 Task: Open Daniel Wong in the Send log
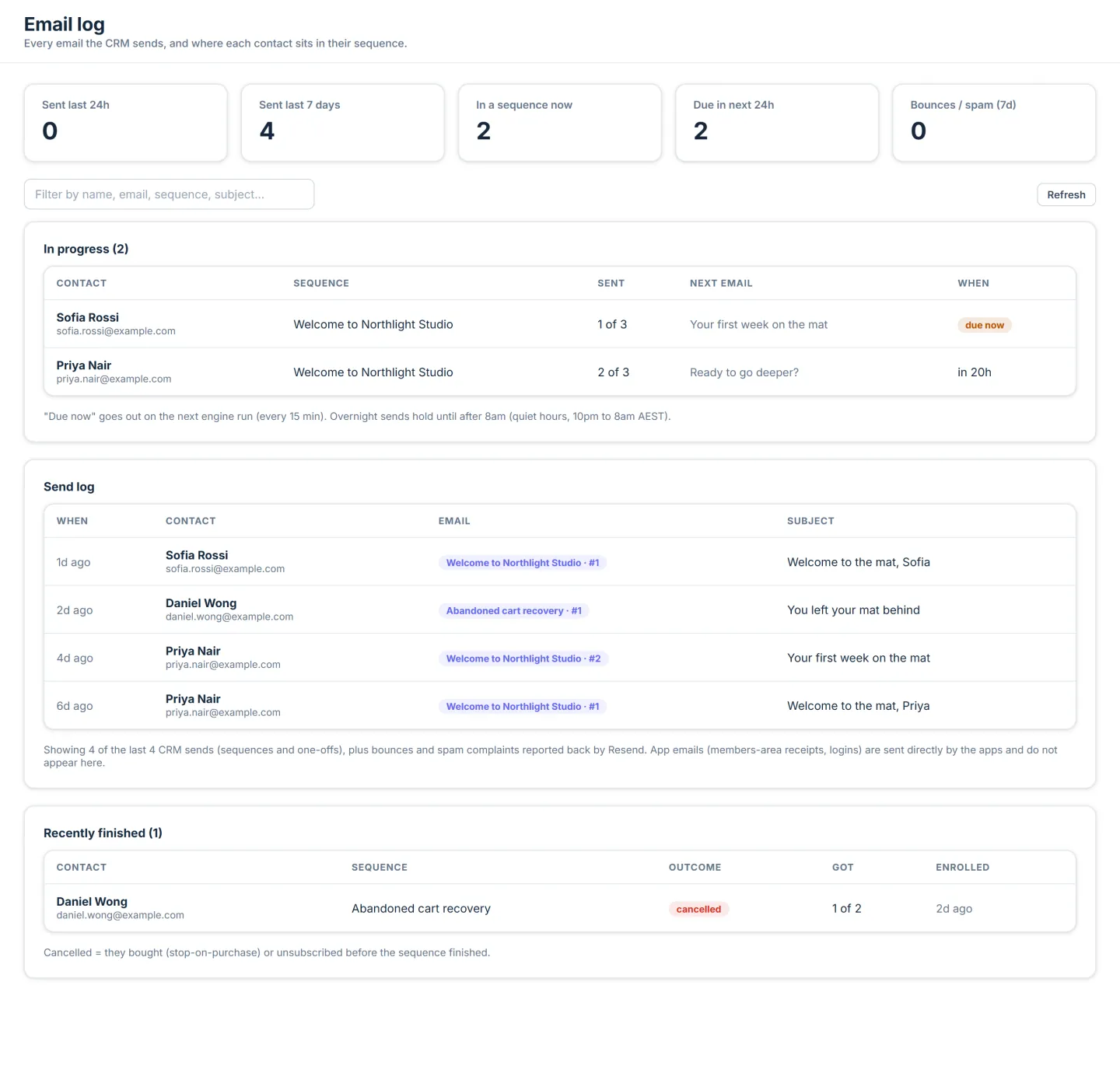pyautogui.click(x=201, y=603)
